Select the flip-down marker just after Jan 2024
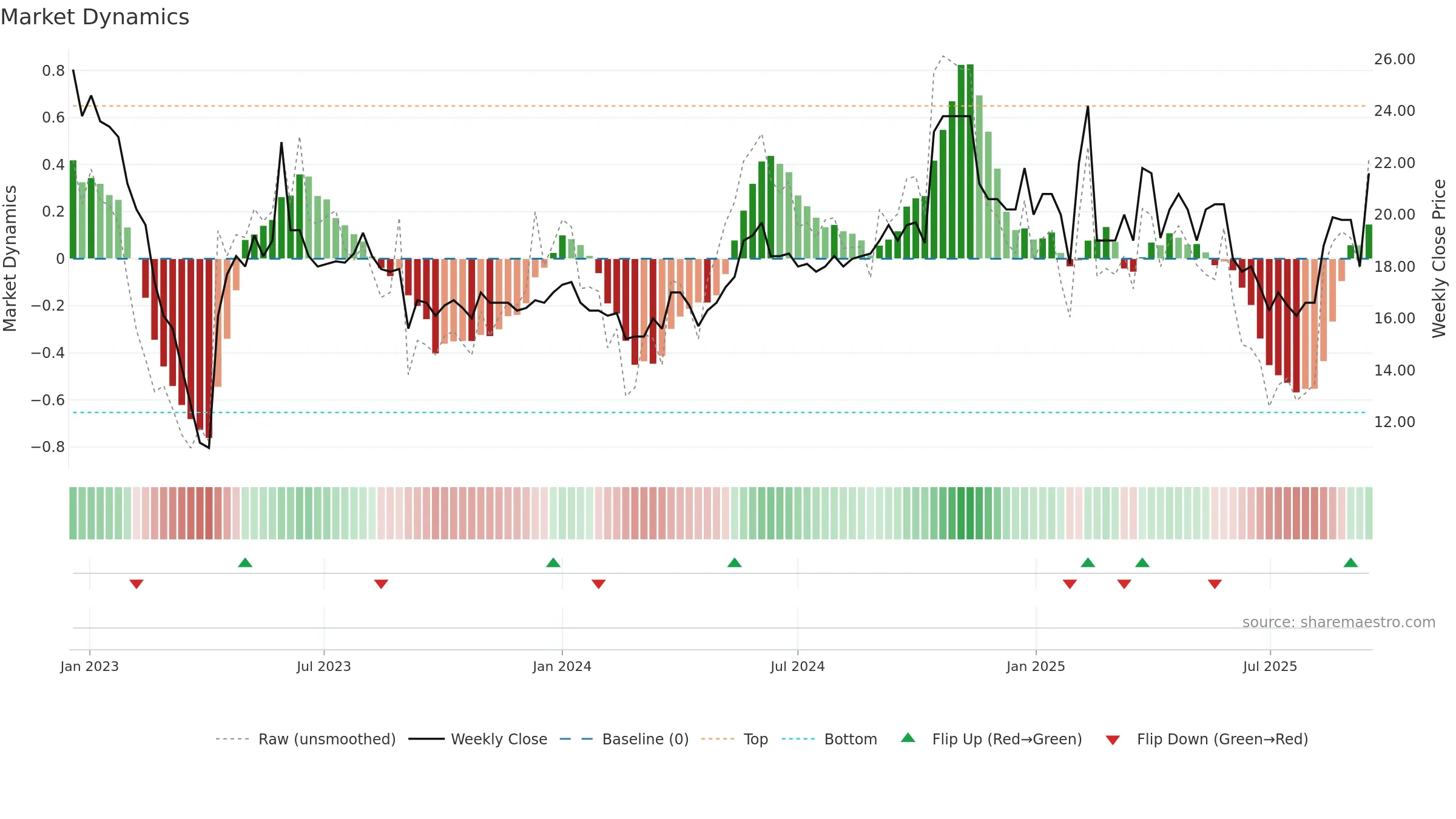 pos(599,584)
